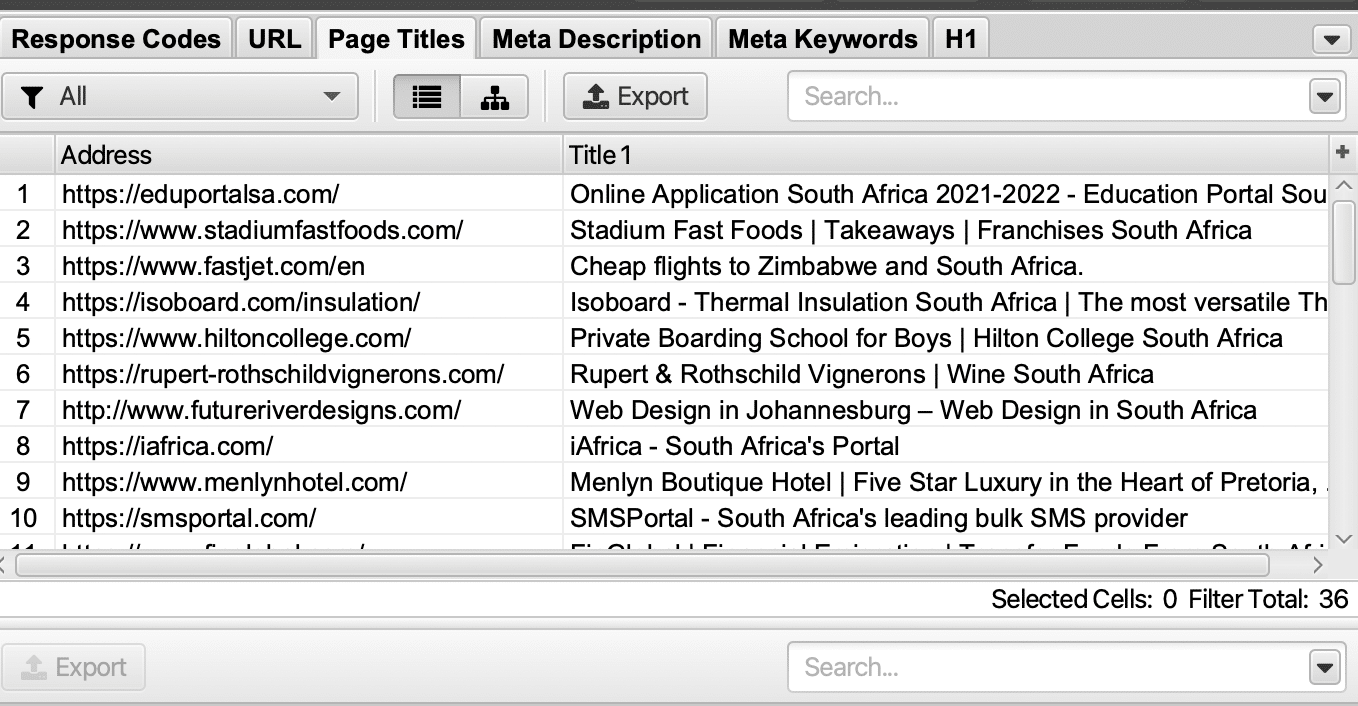Export the page titles list
The image size is (1358, 706).
(x=635, y=97)
